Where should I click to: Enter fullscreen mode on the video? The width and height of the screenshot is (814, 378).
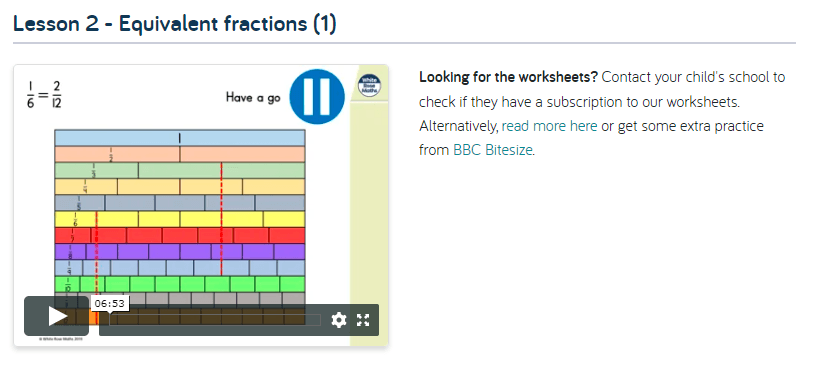point(363,320)
